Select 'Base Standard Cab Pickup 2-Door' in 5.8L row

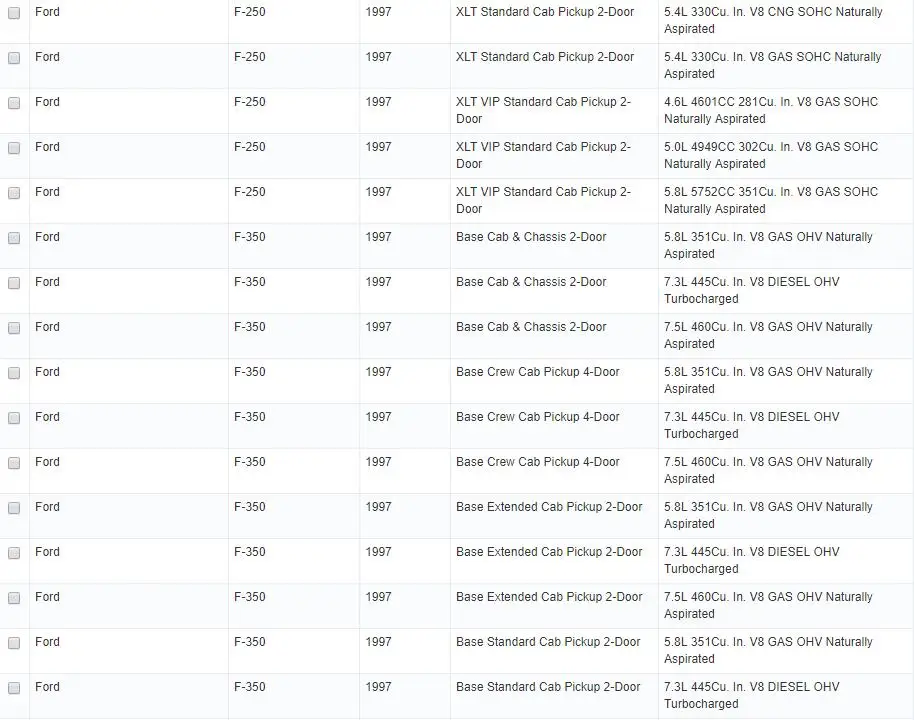pos(548,642)
